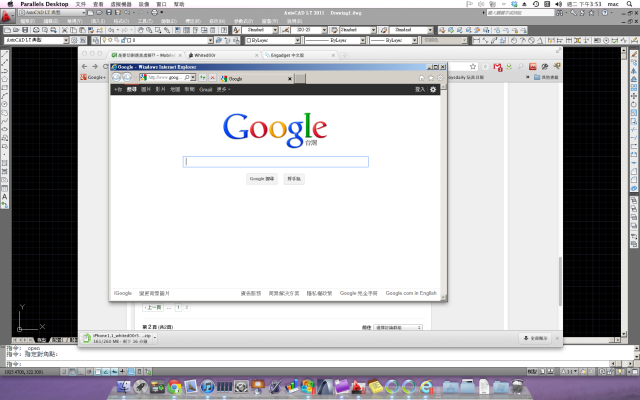Viewport: 640px width, 400px height.
Task: Expand the 更多 menu in Google bar
Action: 223,89
